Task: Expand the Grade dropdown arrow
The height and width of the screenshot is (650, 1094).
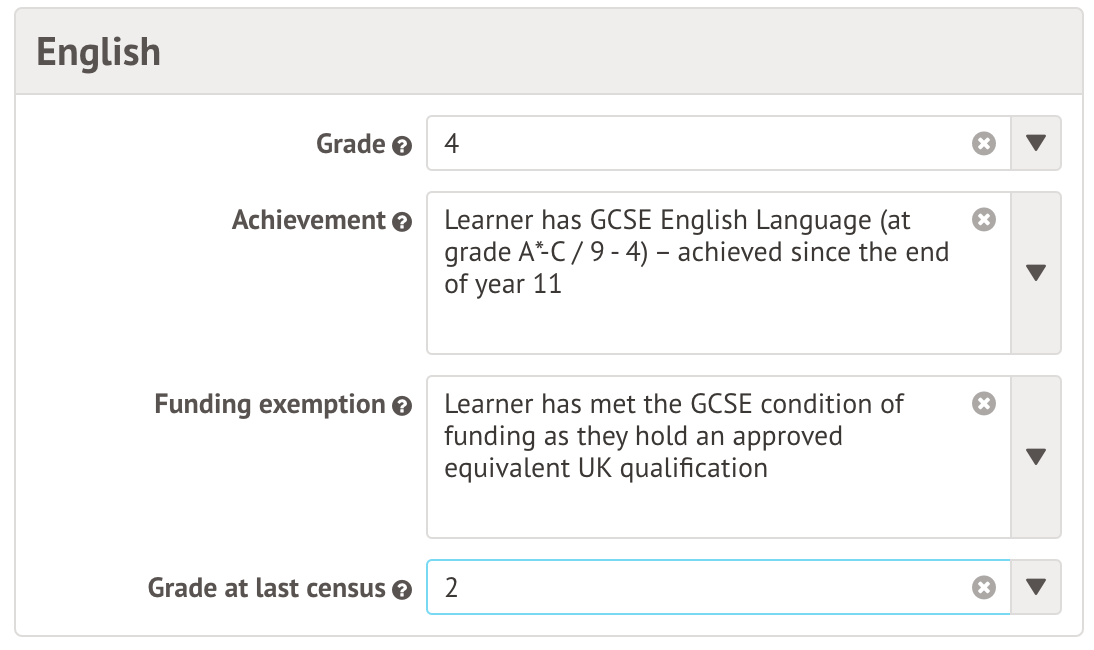Action: tap(1036, 144)
